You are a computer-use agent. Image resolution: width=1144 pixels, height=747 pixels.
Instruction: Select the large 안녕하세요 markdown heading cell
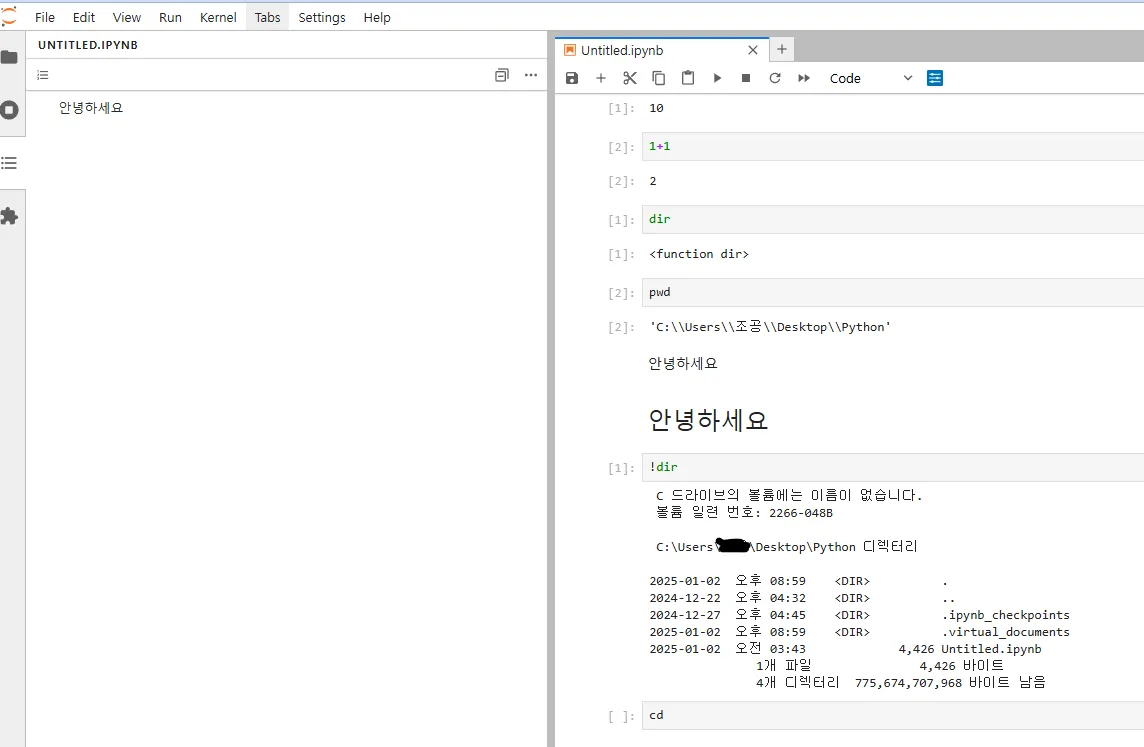click(x=708, y=420)
